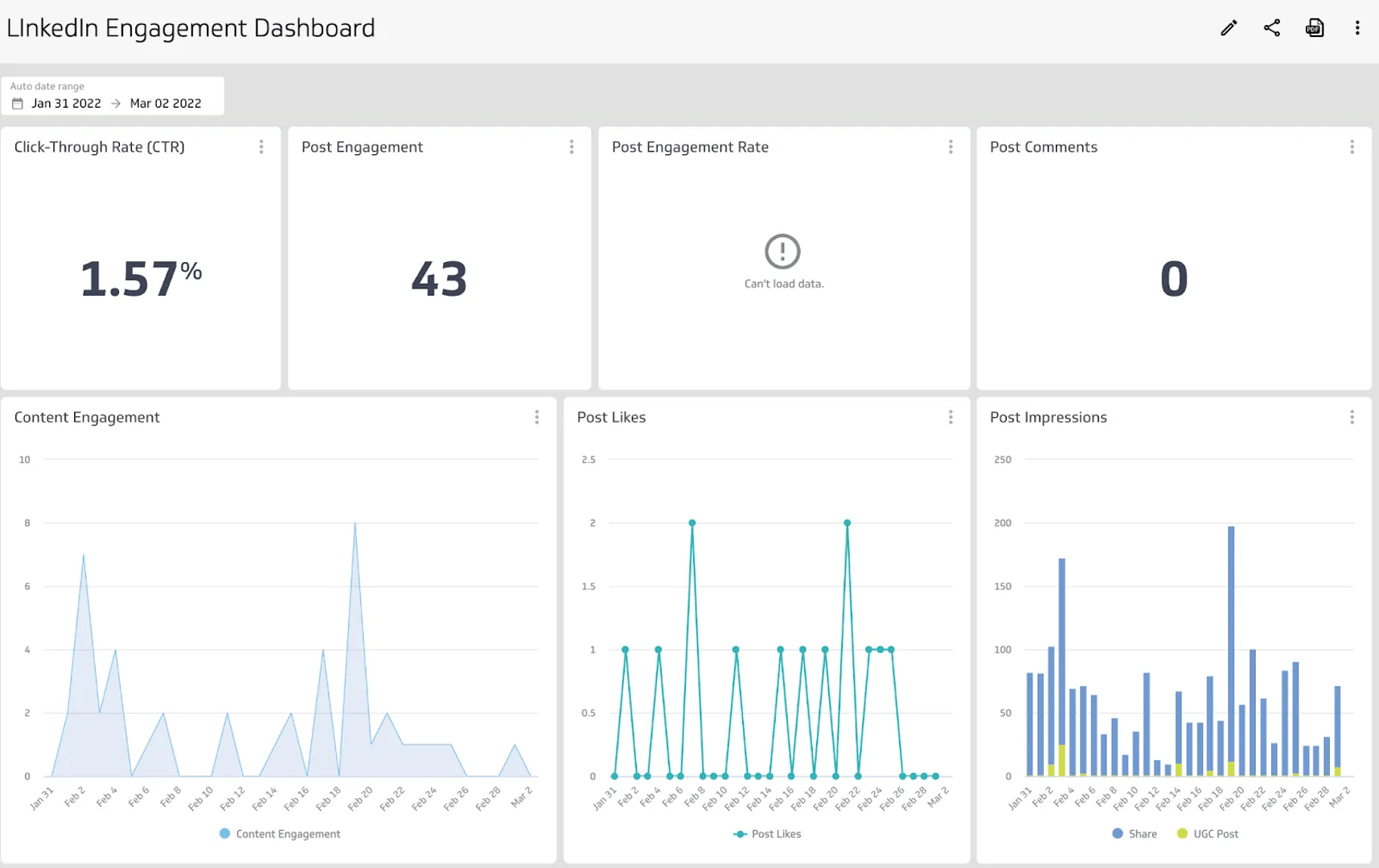Click the calendar icon in the date range
The height and width of the screenshot is (868, 1379).
coord(18,103)
